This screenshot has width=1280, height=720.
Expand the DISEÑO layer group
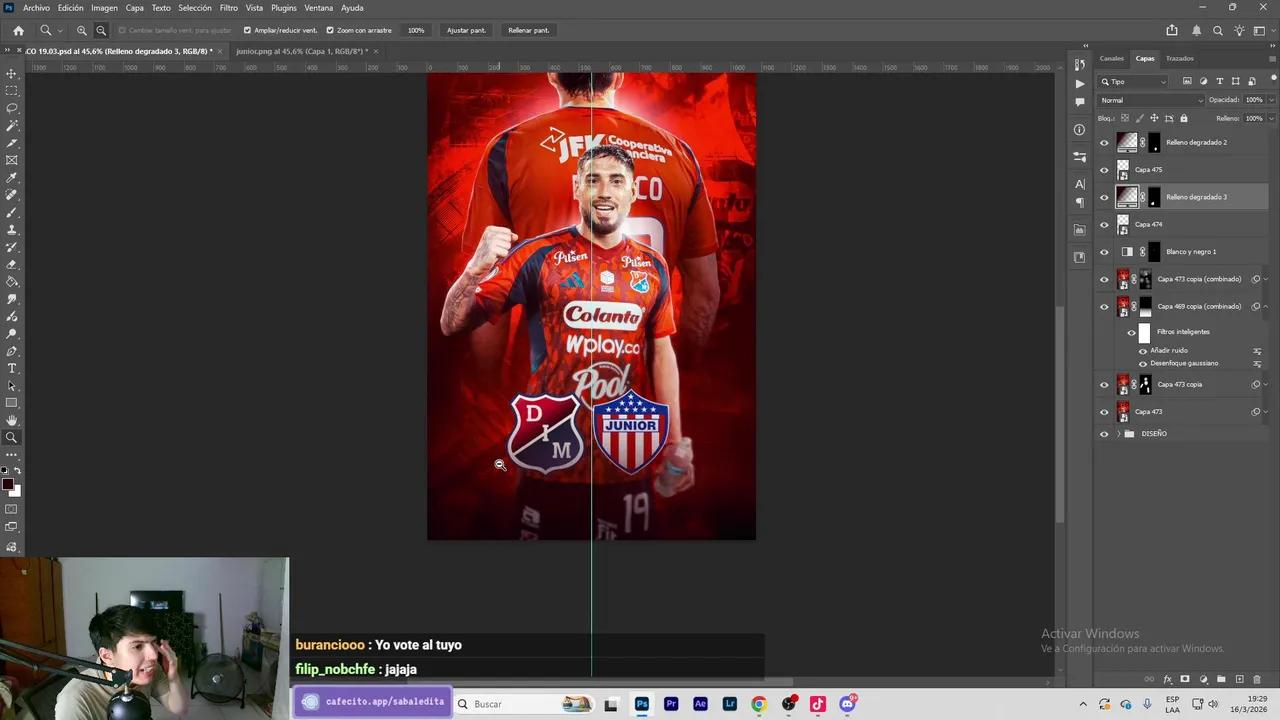(x=1117, y=433)
